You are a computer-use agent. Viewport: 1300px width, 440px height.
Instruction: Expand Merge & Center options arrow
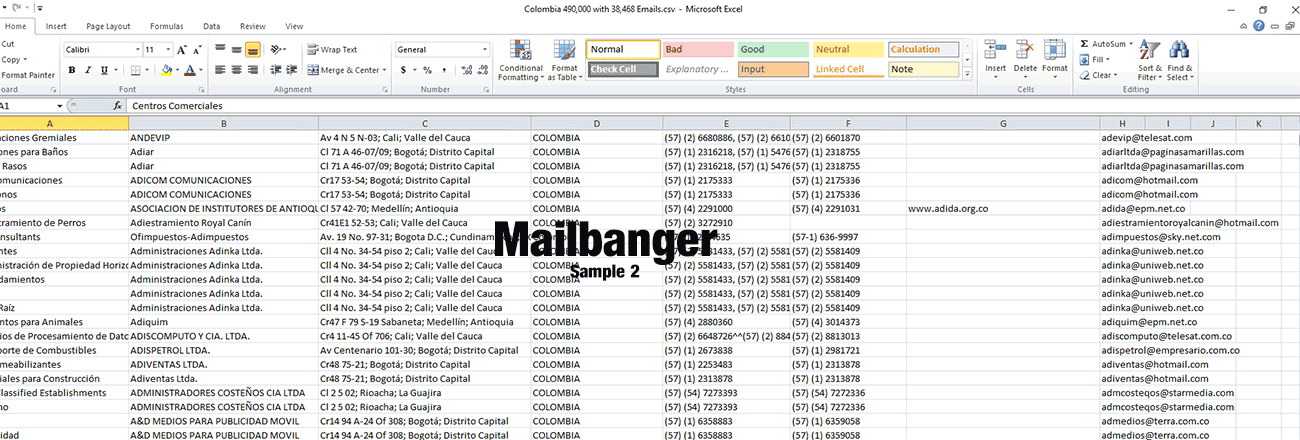(x=384, y=70)
